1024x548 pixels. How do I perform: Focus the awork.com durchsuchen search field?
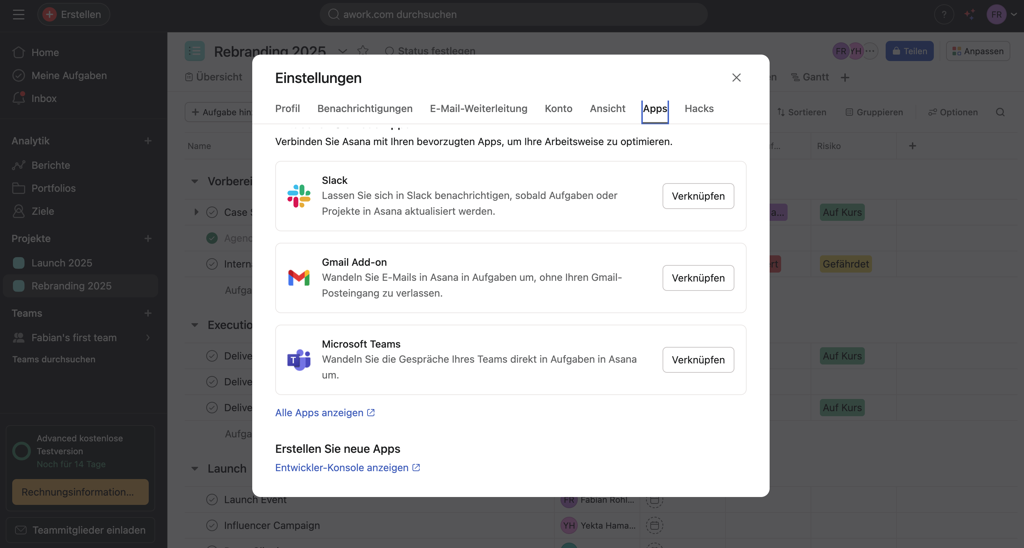(513, 14)
